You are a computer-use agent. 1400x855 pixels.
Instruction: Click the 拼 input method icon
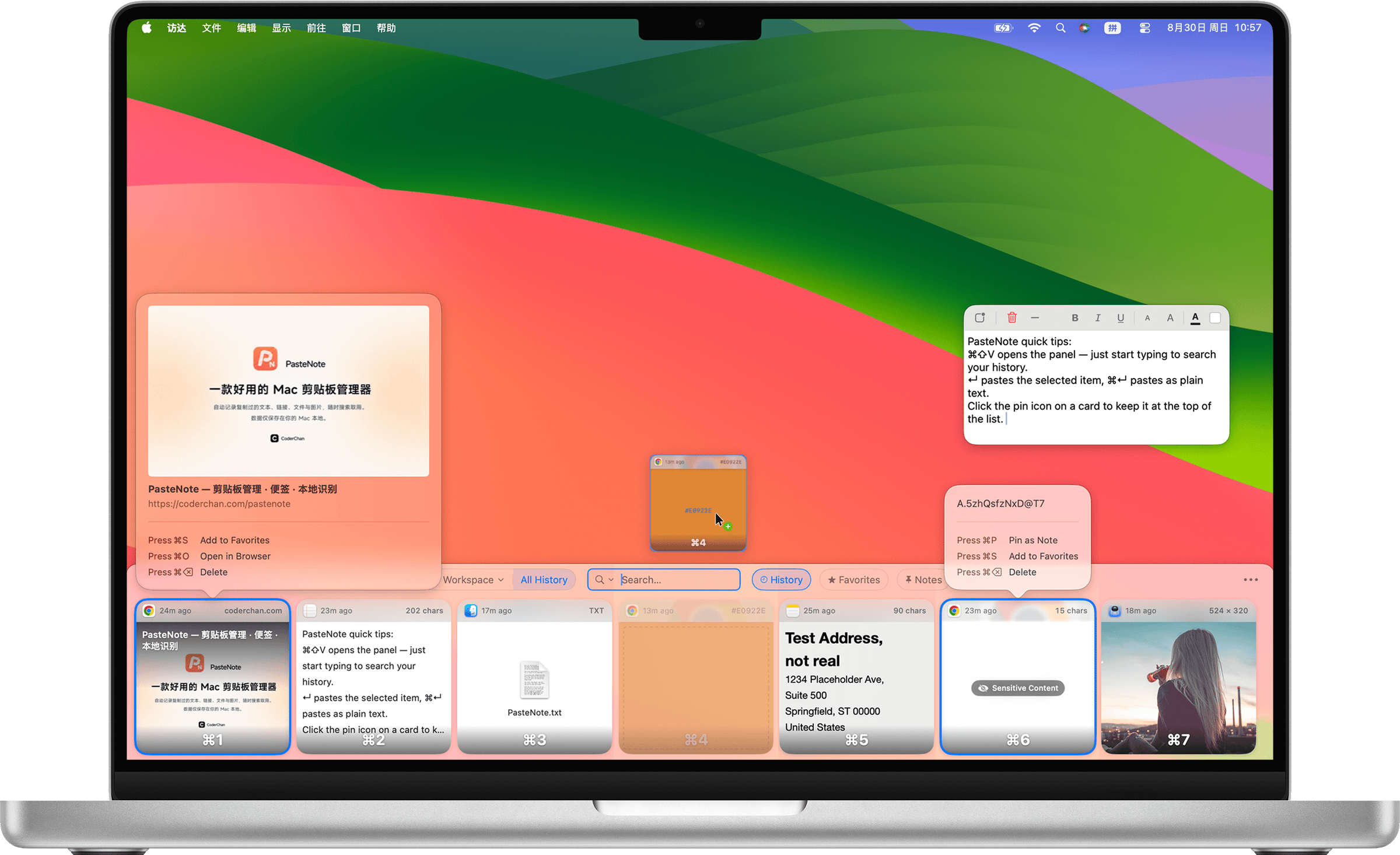click(x=1112, y=28)
